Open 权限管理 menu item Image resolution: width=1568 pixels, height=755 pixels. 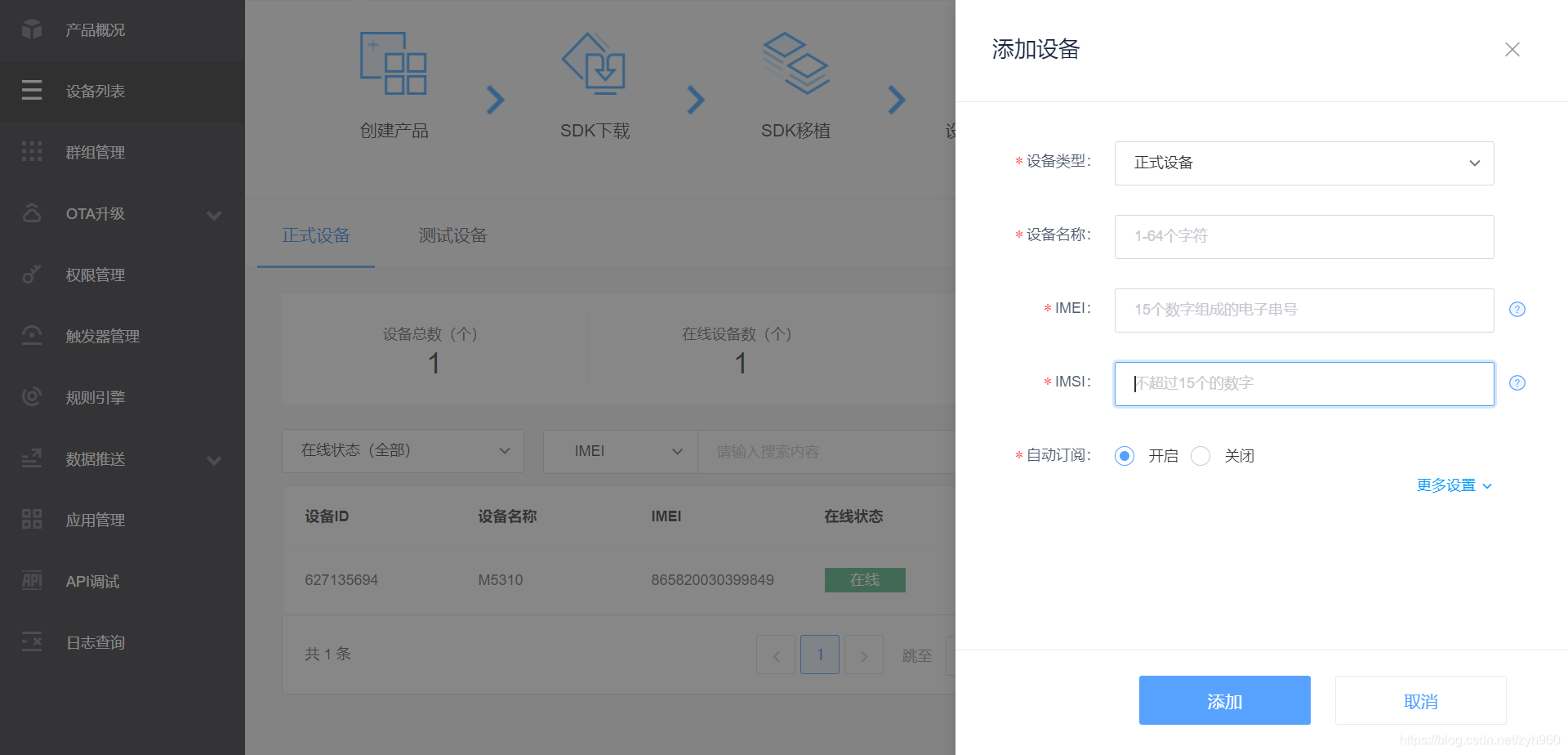click(122, 275)
